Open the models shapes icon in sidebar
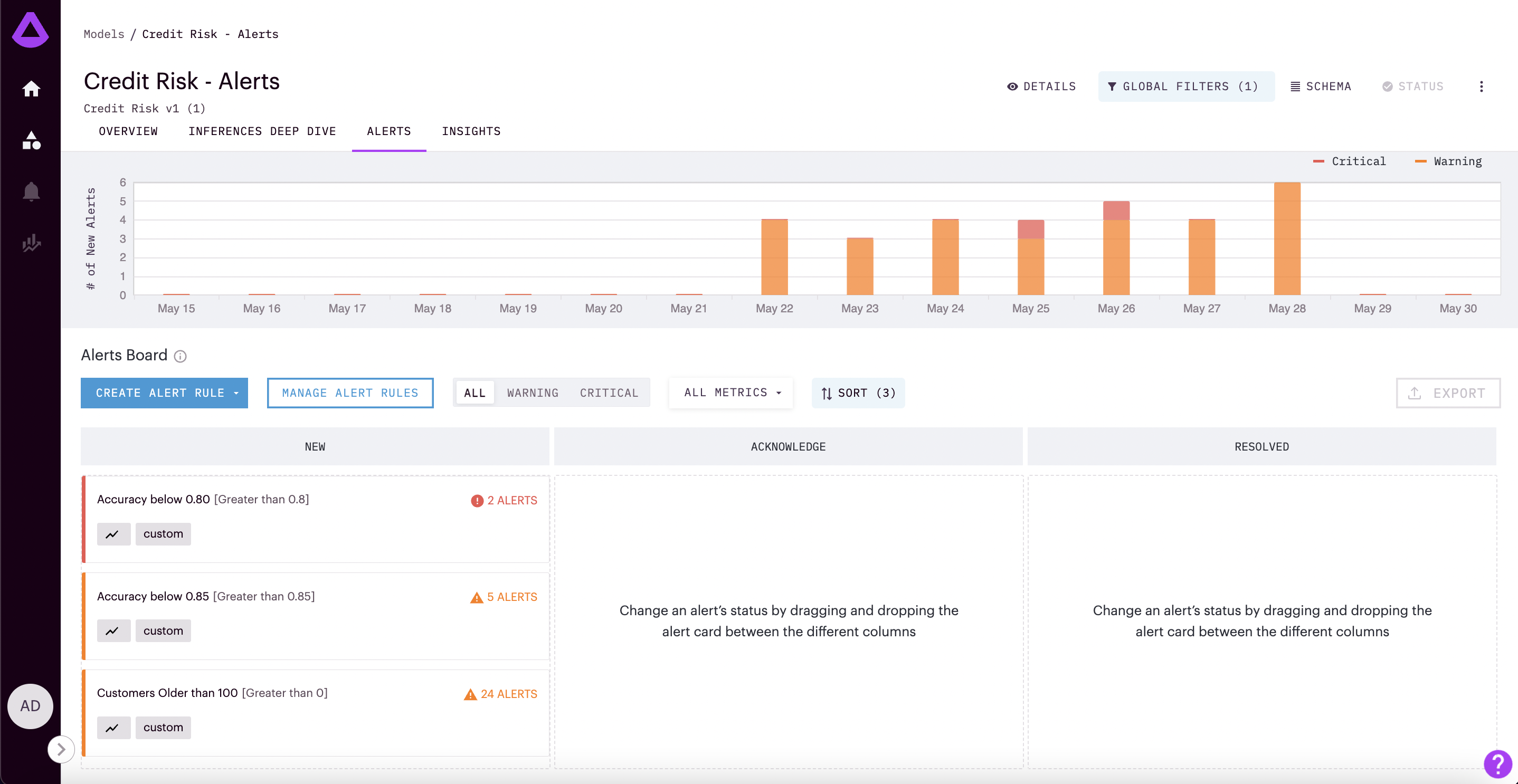The image size is (1518, 784). (31, 140)
